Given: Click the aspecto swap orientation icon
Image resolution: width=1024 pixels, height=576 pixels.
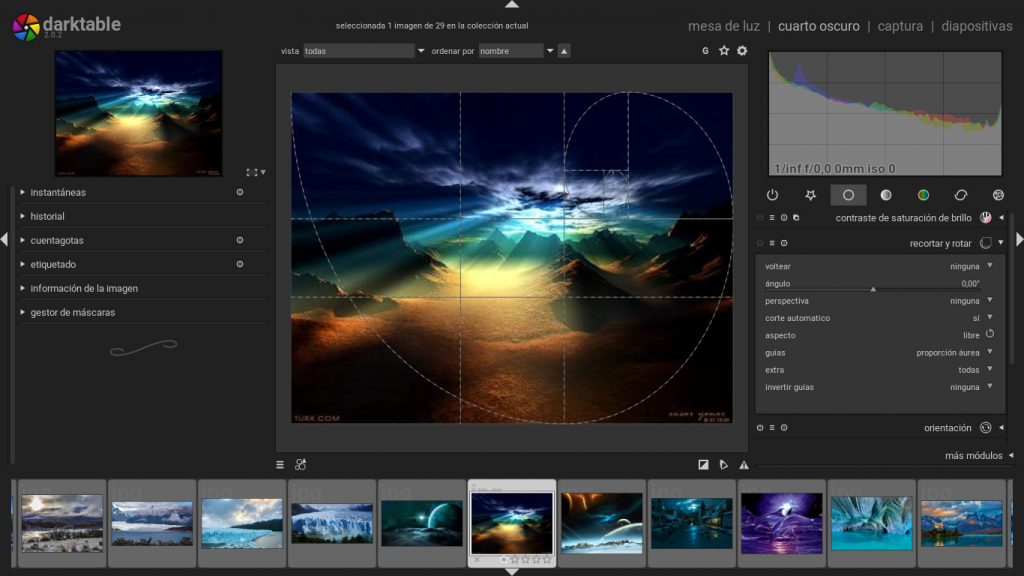Looking at the screenshot, I should pyautogui.click(x=990, y=334).
